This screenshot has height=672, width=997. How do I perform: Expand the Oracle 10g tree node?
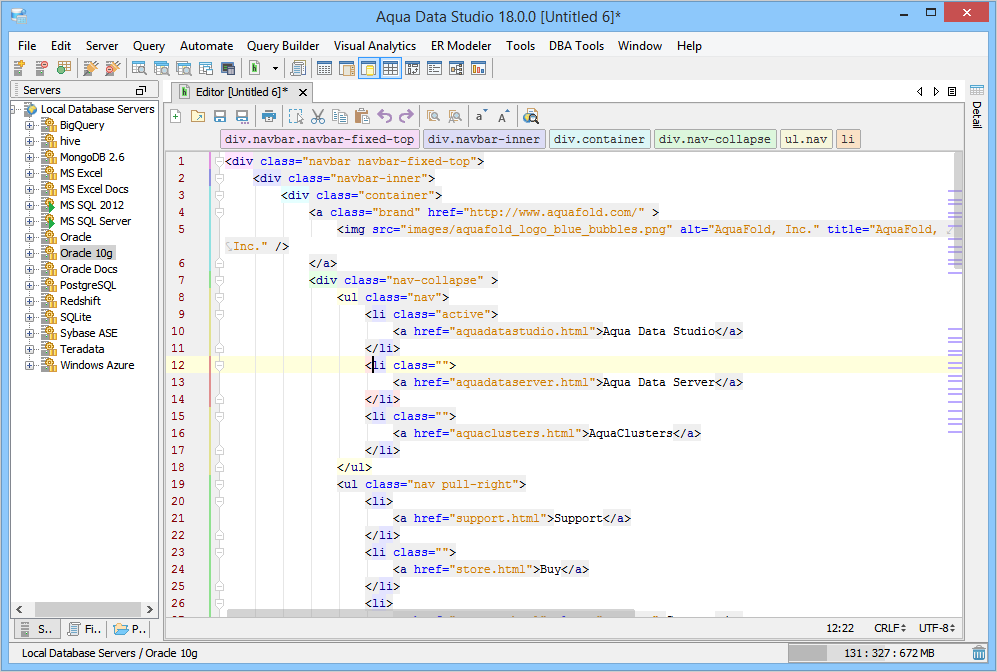pos(29,253)
